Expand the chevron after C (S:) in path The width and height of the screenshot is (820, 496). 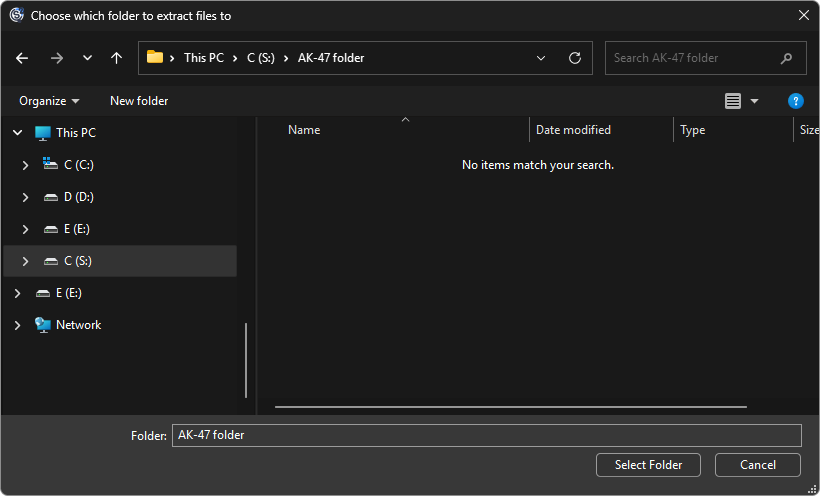coord(286,58)
